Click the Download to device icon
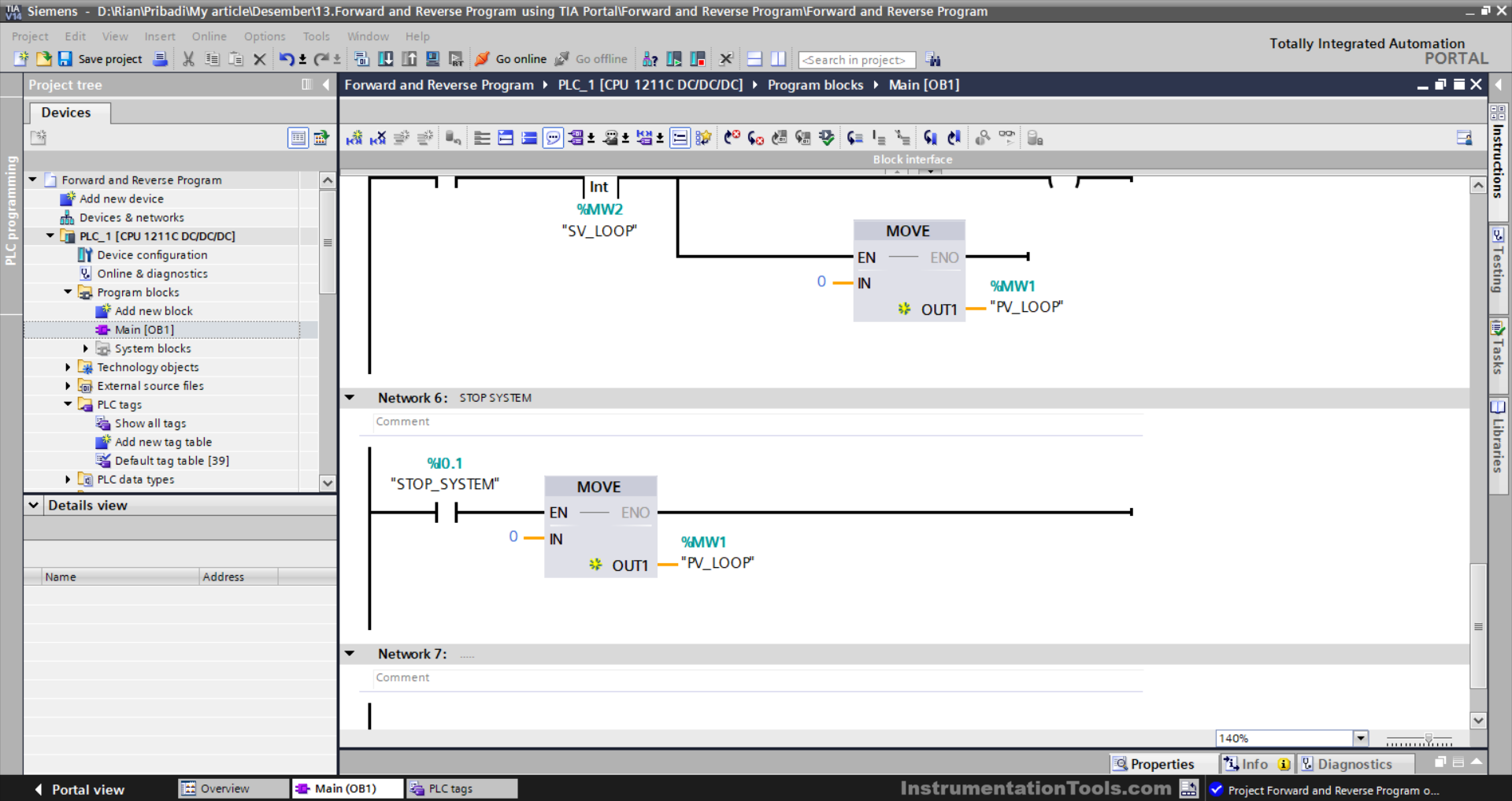The image size is (1512, 801). click(386, 59)
